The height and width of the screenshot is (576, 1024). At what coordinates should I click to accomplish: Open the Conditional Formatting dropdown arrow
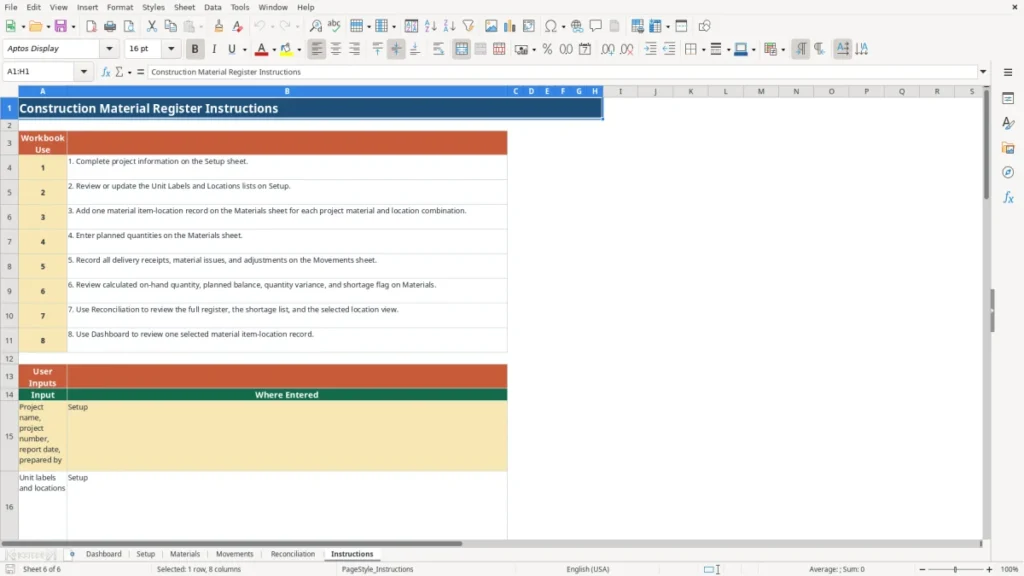click(783, 50)
